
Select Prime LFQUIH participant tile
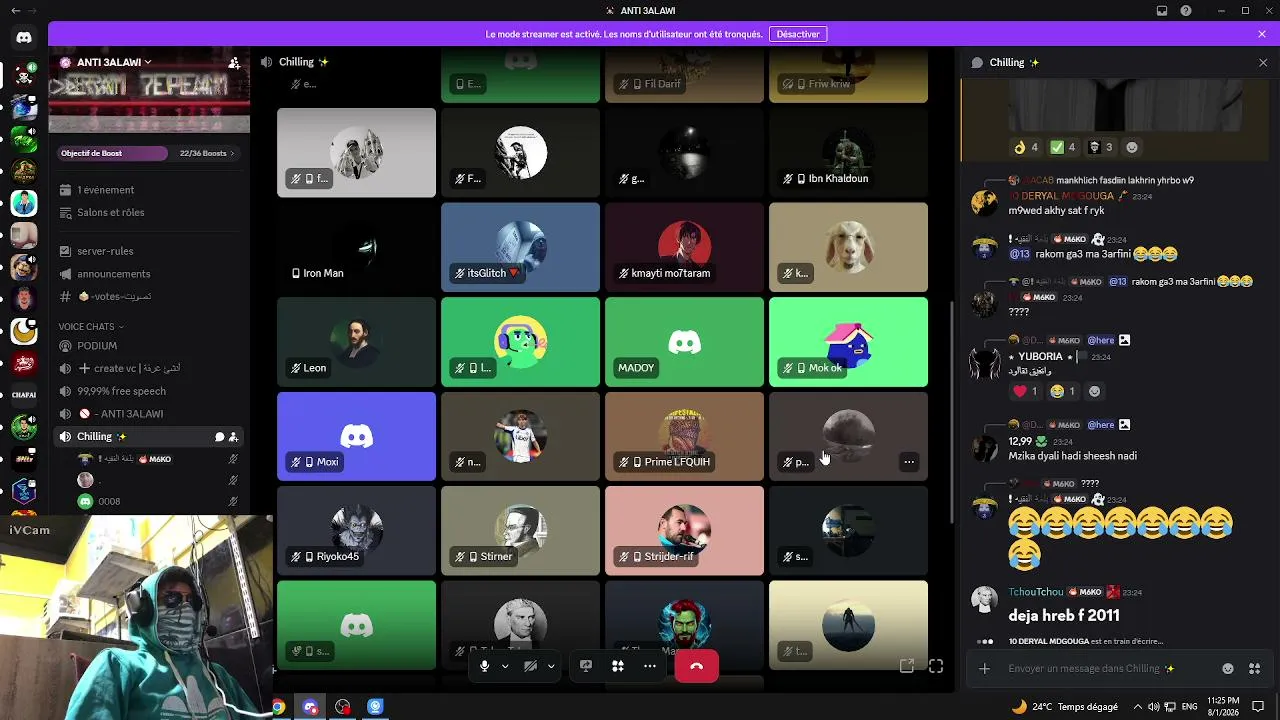pyautogui.click(x=684, y=436)
